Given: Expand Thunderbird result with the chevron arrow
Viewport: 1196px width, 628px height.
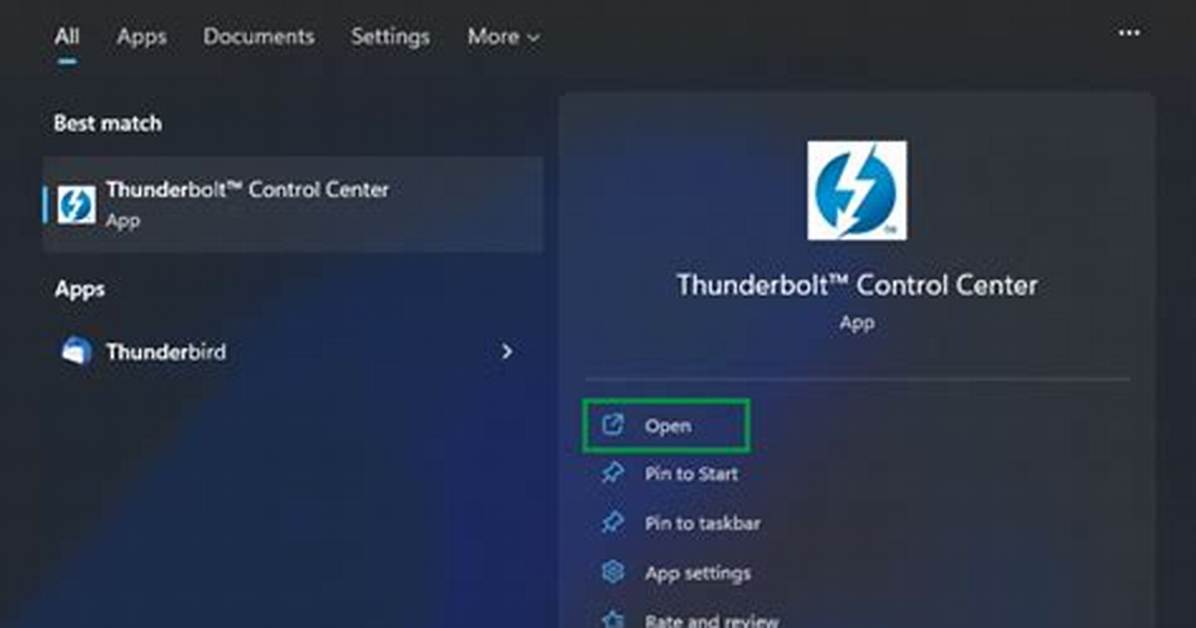Looking at the screenshot, I should (x=506, y=352).
